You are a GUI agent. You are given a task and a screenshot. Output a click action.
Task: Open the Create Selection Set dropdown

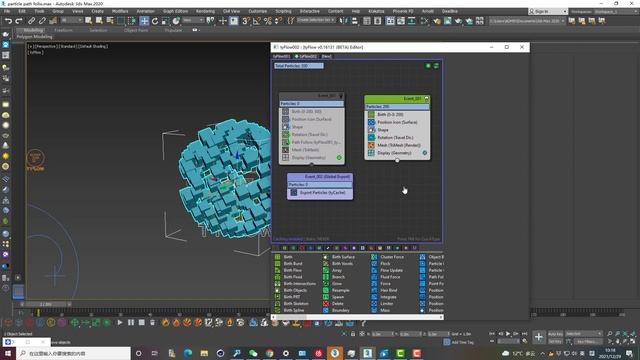click(316, 20)
